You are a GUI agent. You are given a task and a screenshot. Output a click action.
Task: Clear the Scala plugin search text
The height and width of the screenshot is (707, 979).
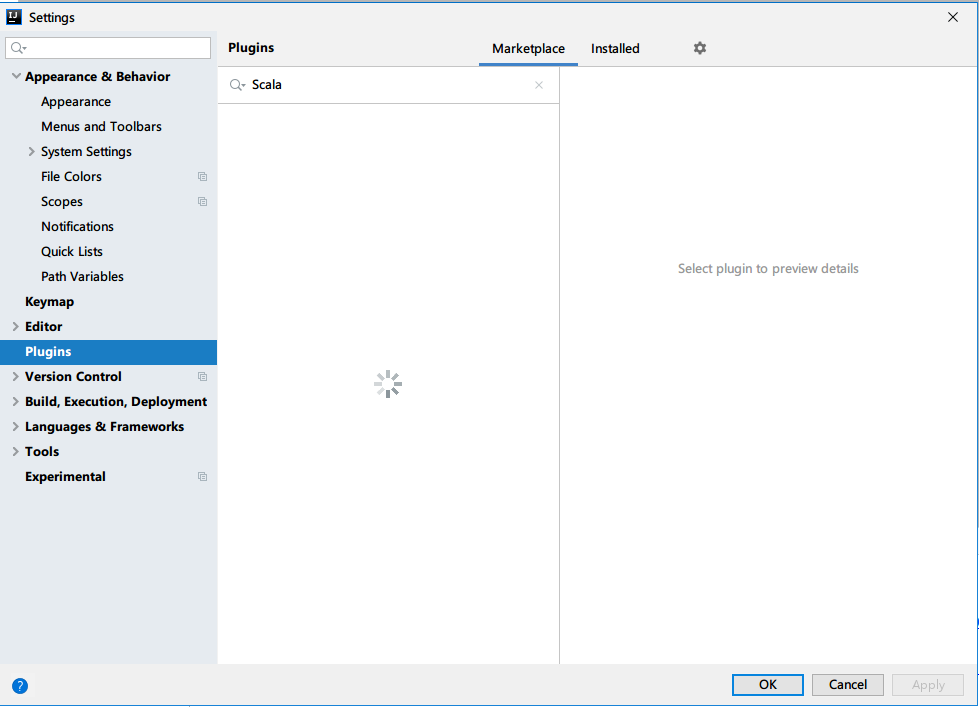tap(539, 85)
